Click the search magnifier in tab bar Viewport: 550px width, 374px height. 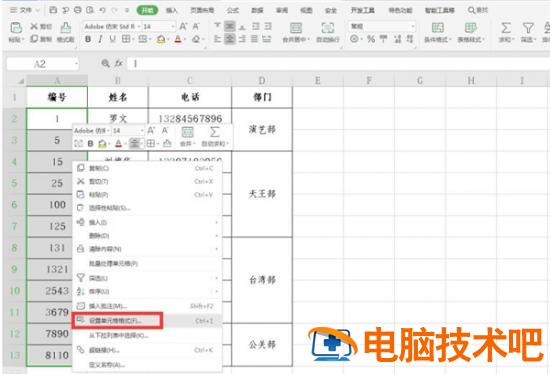point(472,10)
